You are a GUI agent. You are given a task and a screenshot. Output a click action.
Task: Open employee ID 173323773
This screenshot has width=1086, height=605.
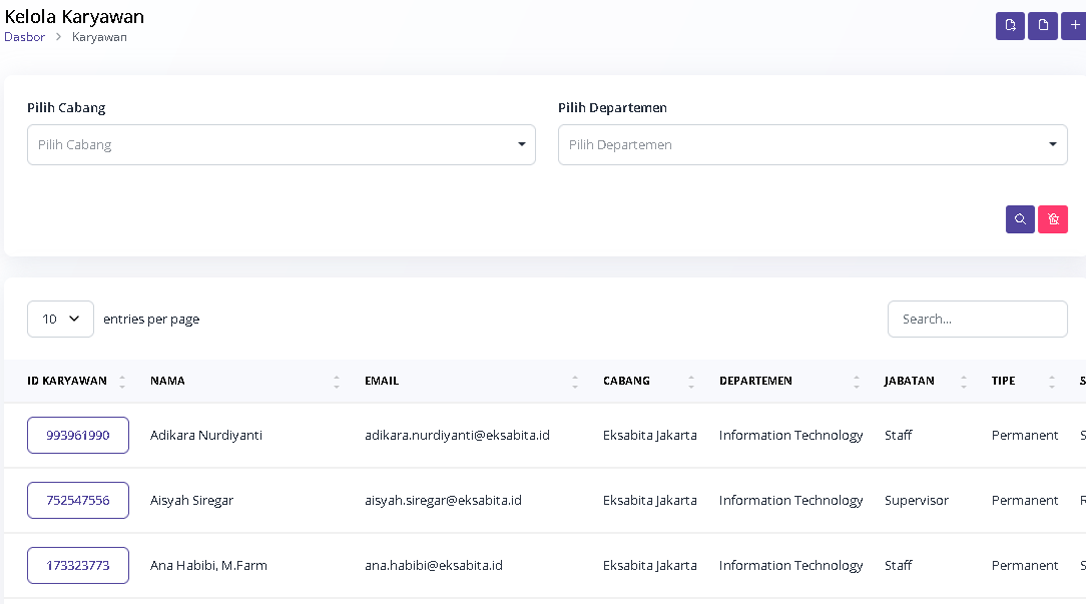[x=78, y=566]
